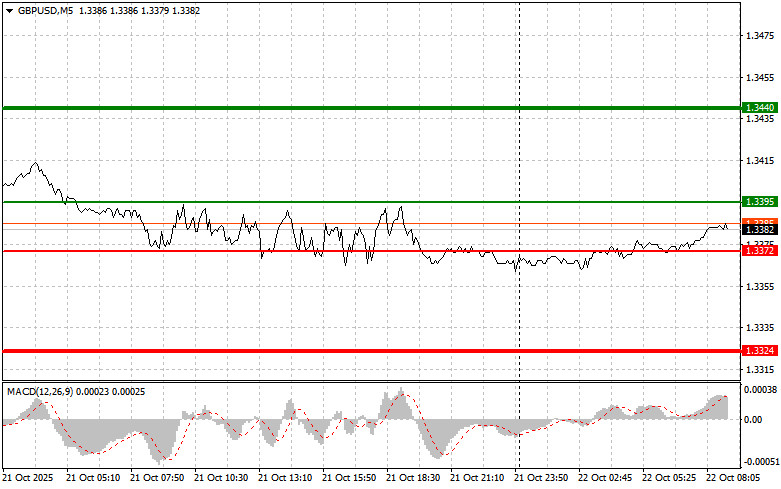781x489 pixels.
Task: Click the 1.3475 price axis value
Action: [760, 36]
